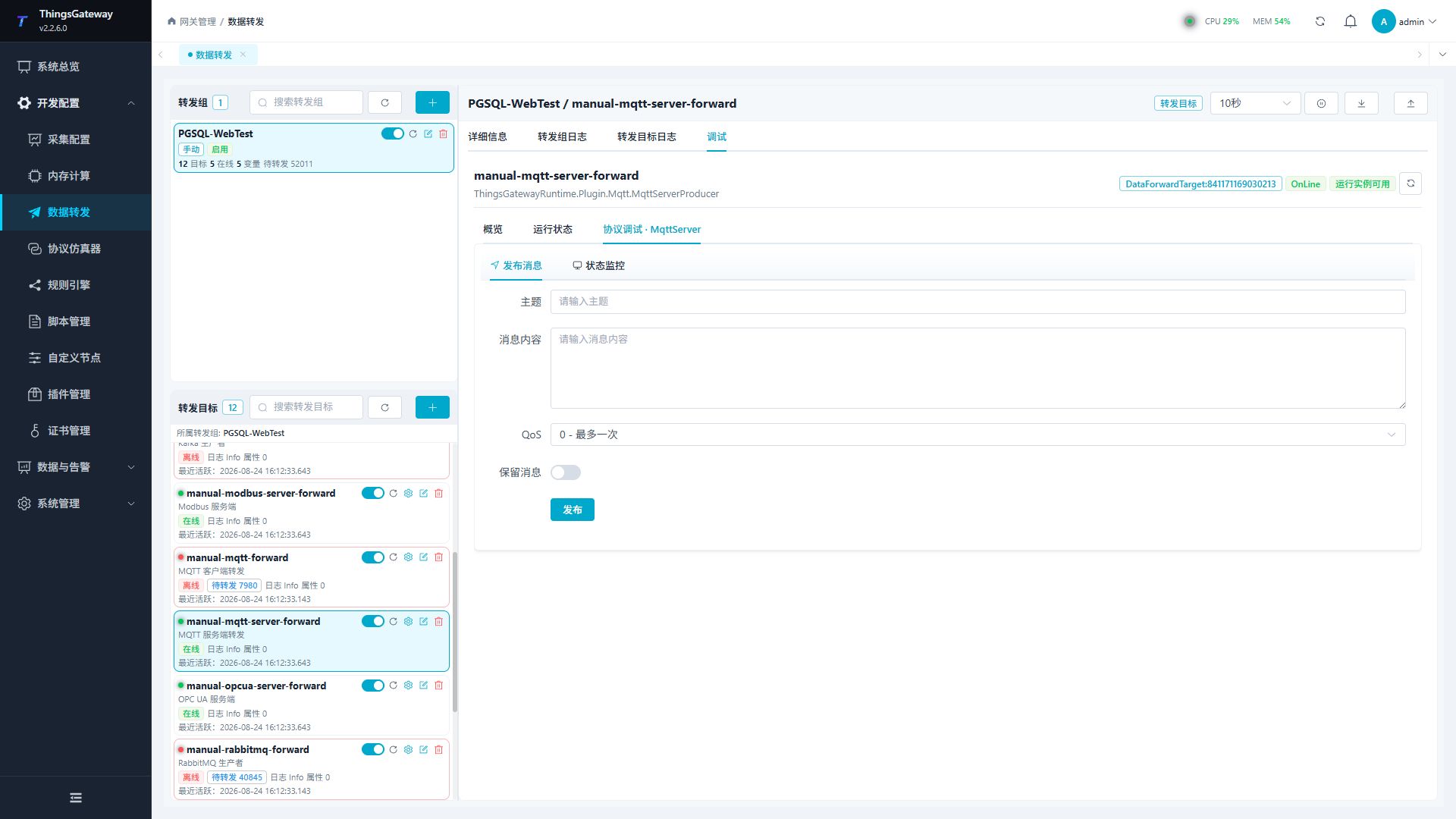Viewport: 1456px width, 819px height.
Task: Go to breadcrumb home icon
Action: [x=171, y=21]
